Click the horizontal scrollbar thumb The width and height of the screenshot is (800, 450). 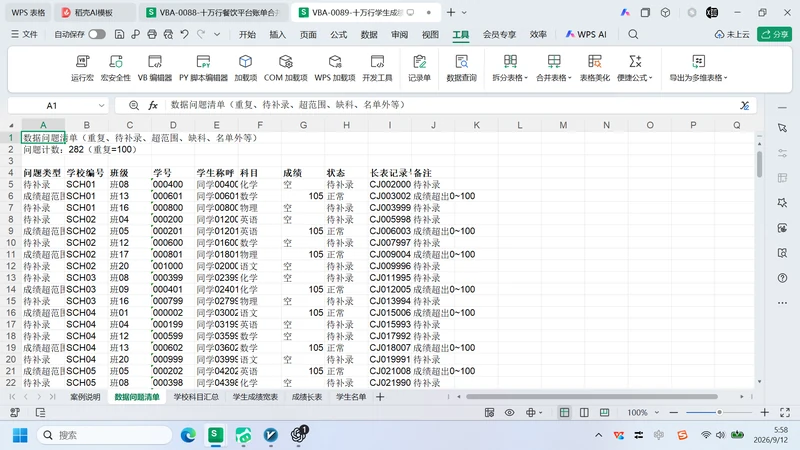point(592,396)
